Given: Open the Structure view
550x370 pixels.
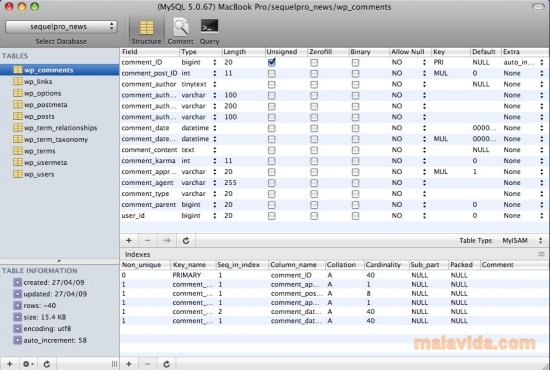Looking at the screenshot, I should click(146, 32).
